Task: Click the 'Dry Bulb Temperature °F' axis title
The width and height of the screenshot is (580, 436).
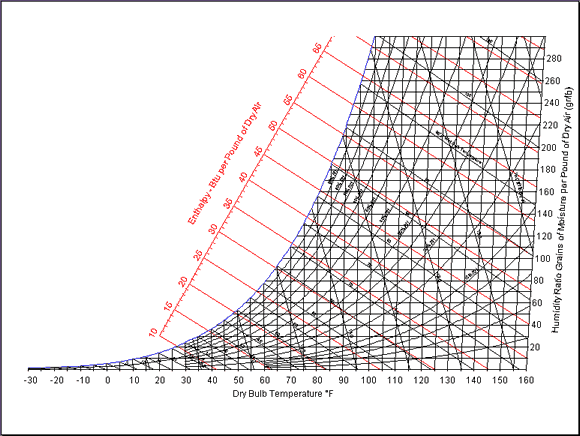Action: pyautogui.click(x=283, y=394)
